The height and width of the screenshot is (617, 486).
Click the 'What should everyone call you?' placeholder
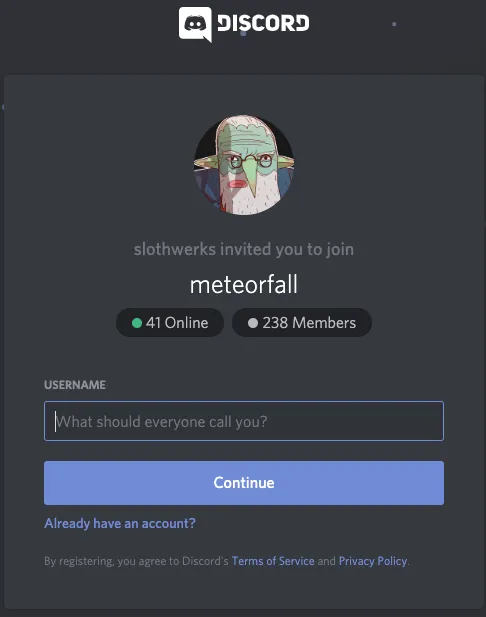[161, 422]
